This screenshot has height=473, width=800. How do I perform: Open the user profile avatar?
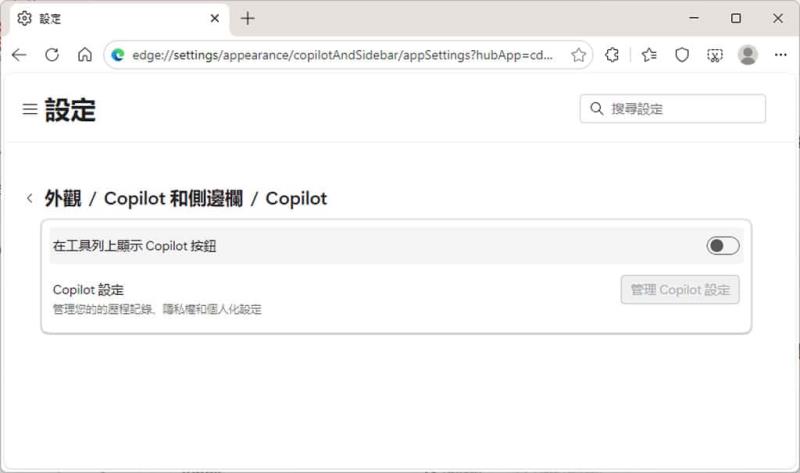(x=748, y=55)
